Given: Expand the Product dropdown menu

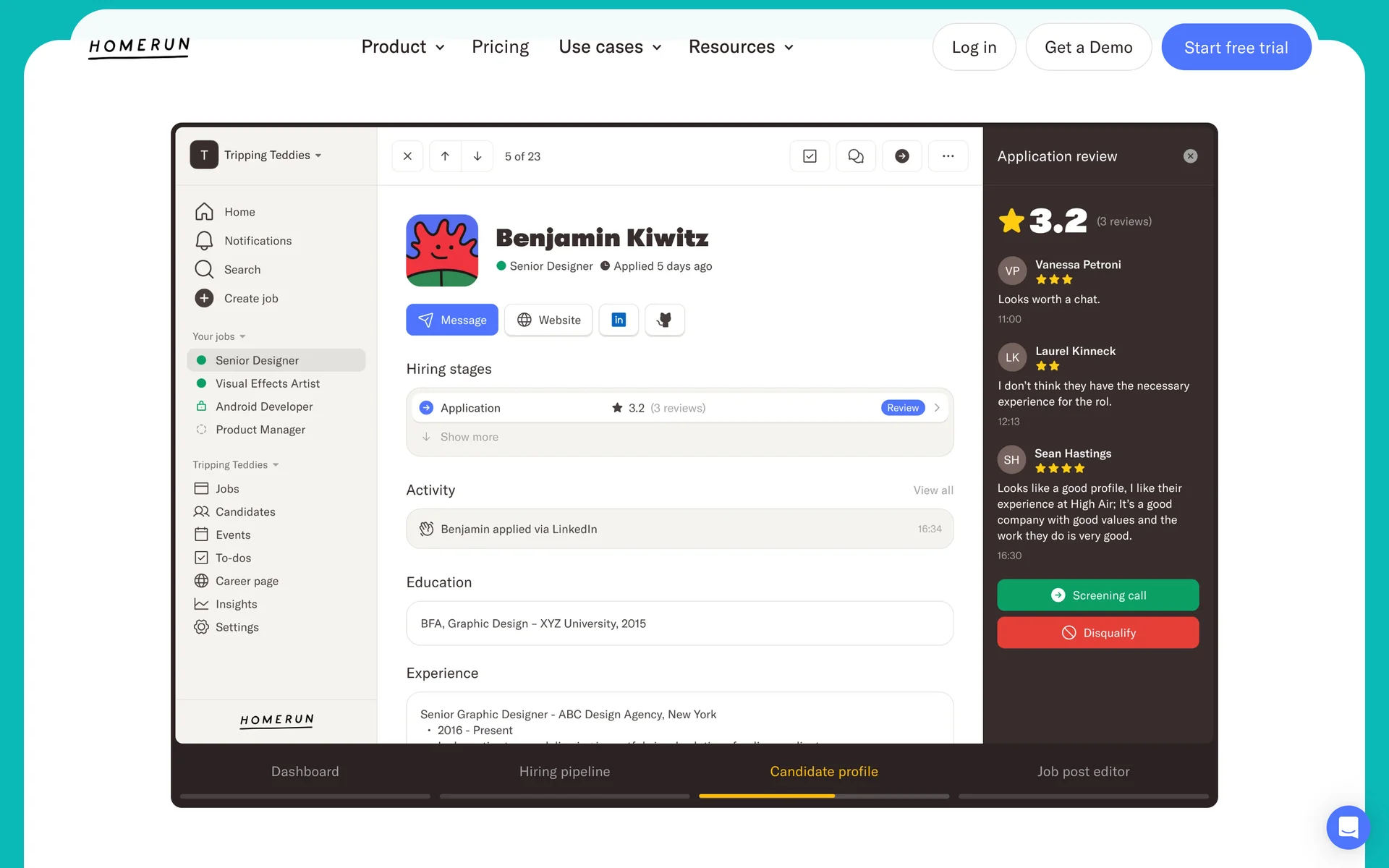Looking at the screenshot, I should 403,47.
